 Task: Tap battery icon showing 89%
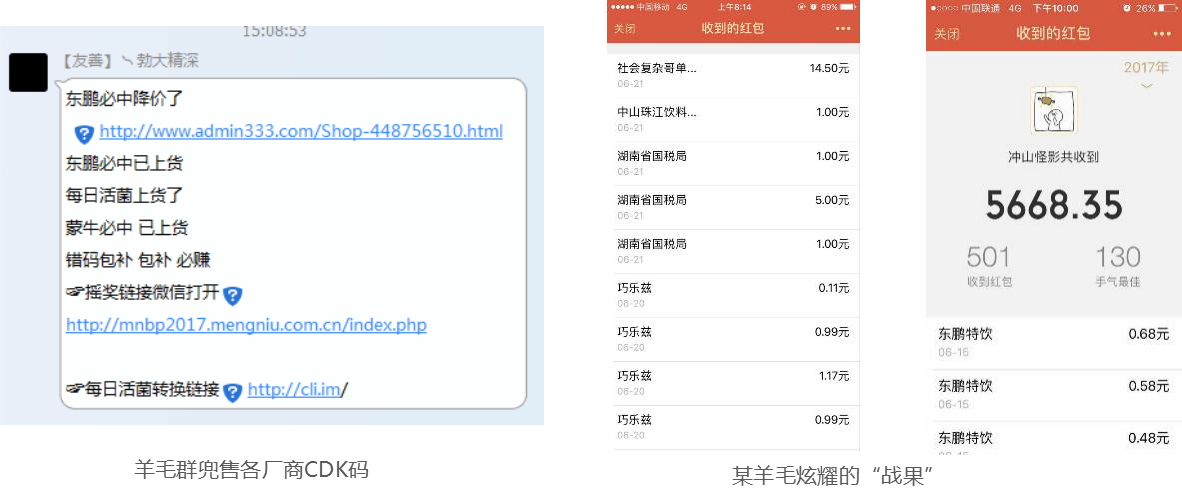[848, 6]
